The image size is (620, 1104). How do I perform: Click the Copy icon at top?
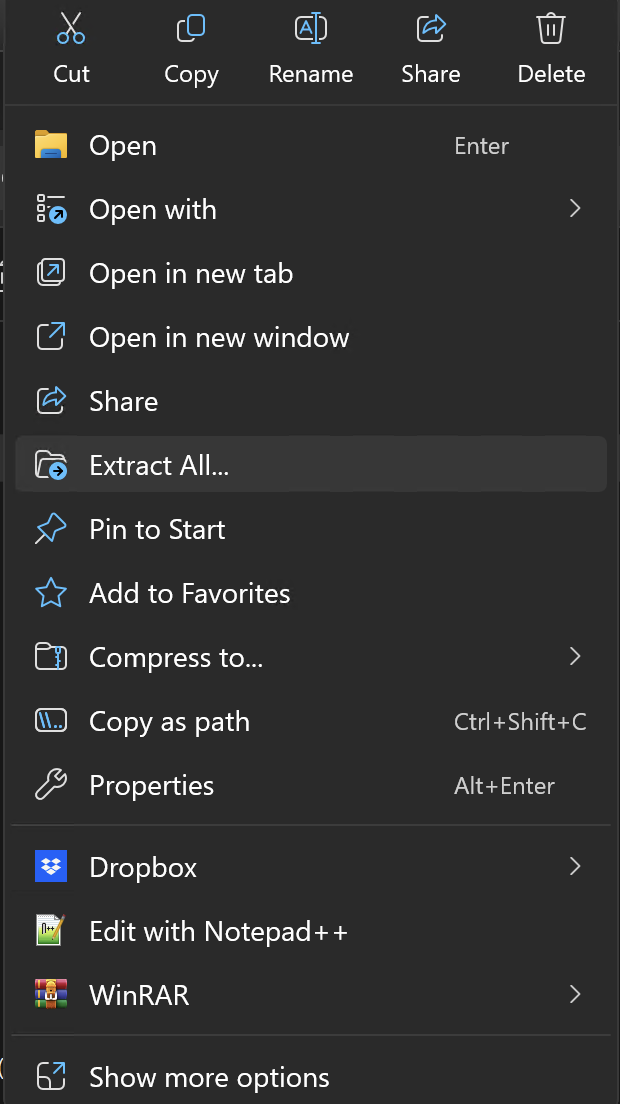tap(191, 28)
